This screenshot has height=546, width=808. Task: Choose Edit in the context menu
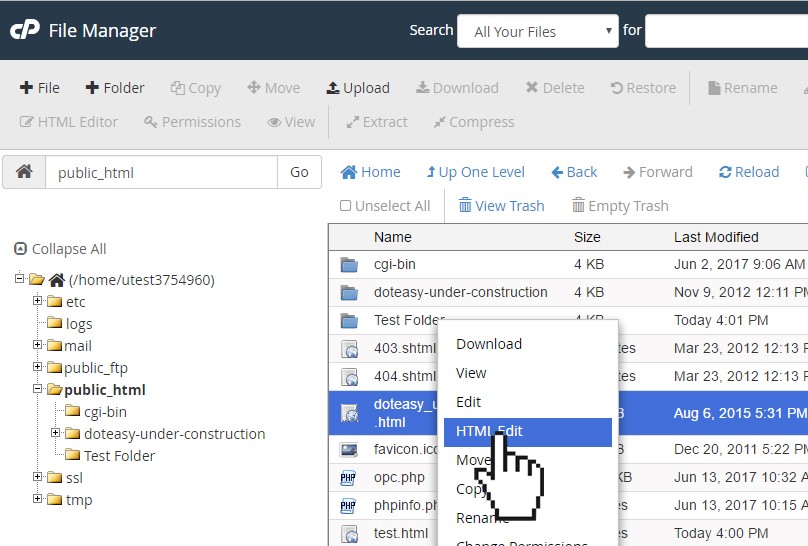[x=528, y=402]
